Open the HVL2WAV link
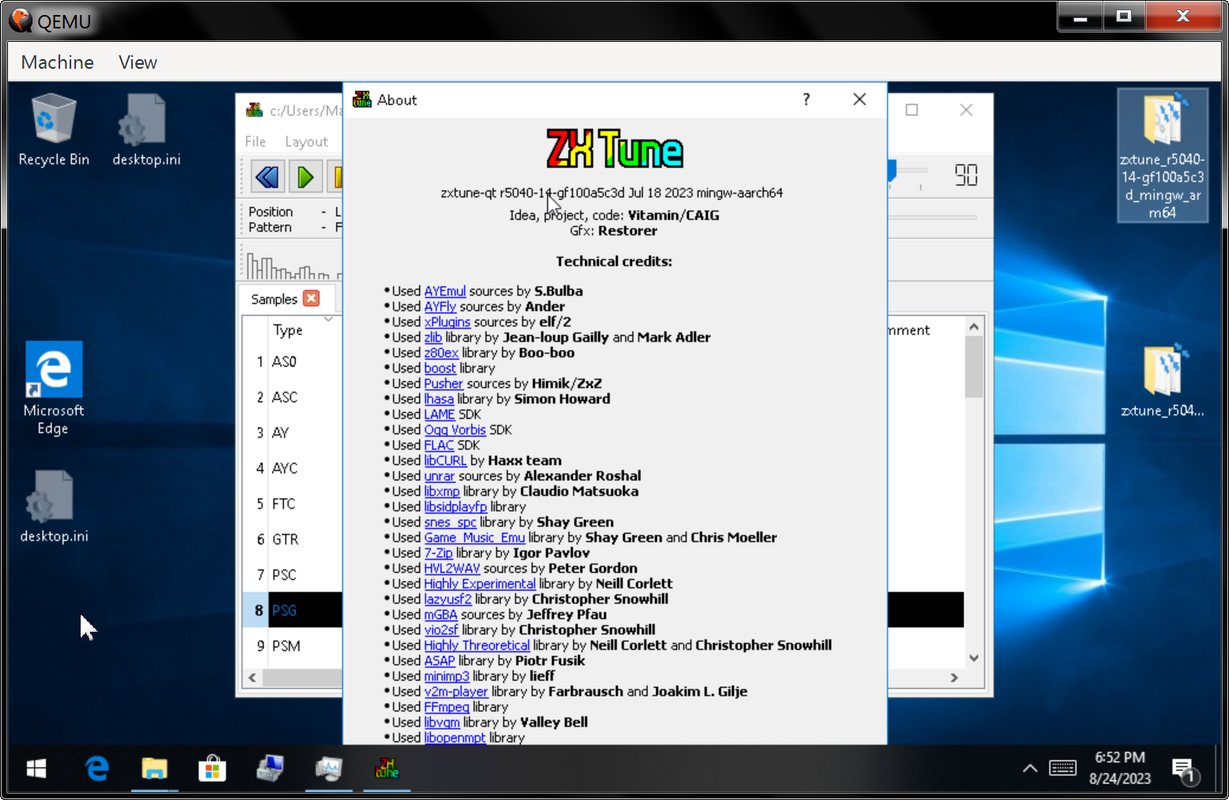This screenshot has width=1229, height=800. coord(451,568)
